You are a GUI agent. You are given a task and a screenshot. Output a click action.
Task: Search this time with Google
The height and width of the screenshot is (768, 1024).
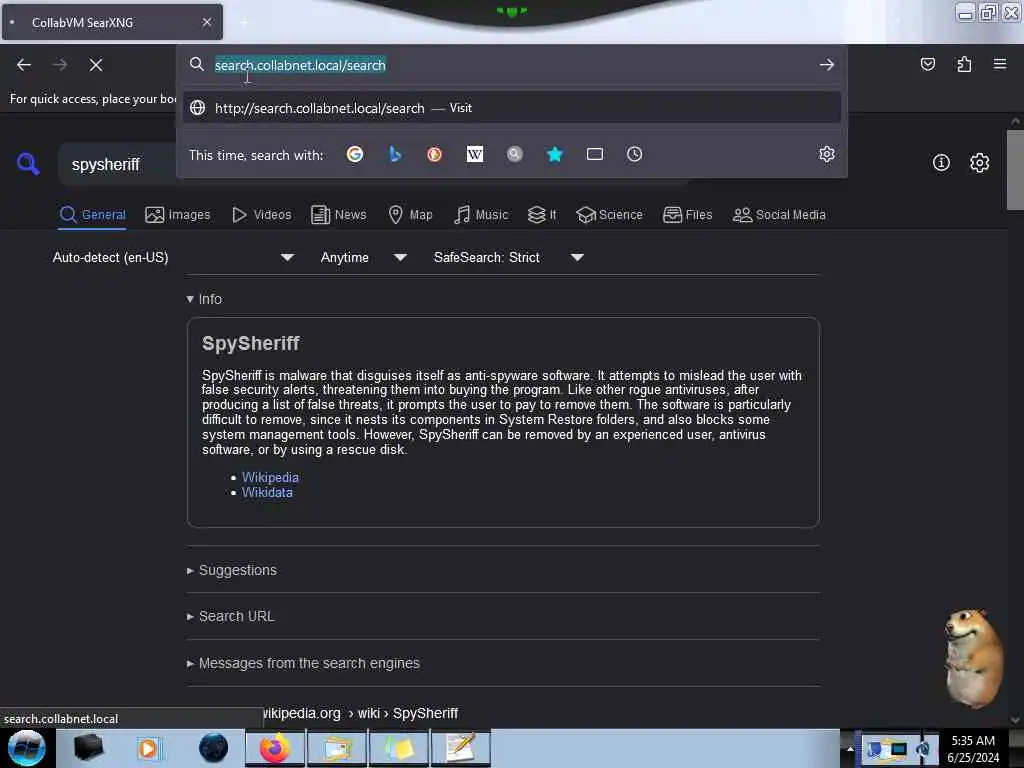pos(355,154)
